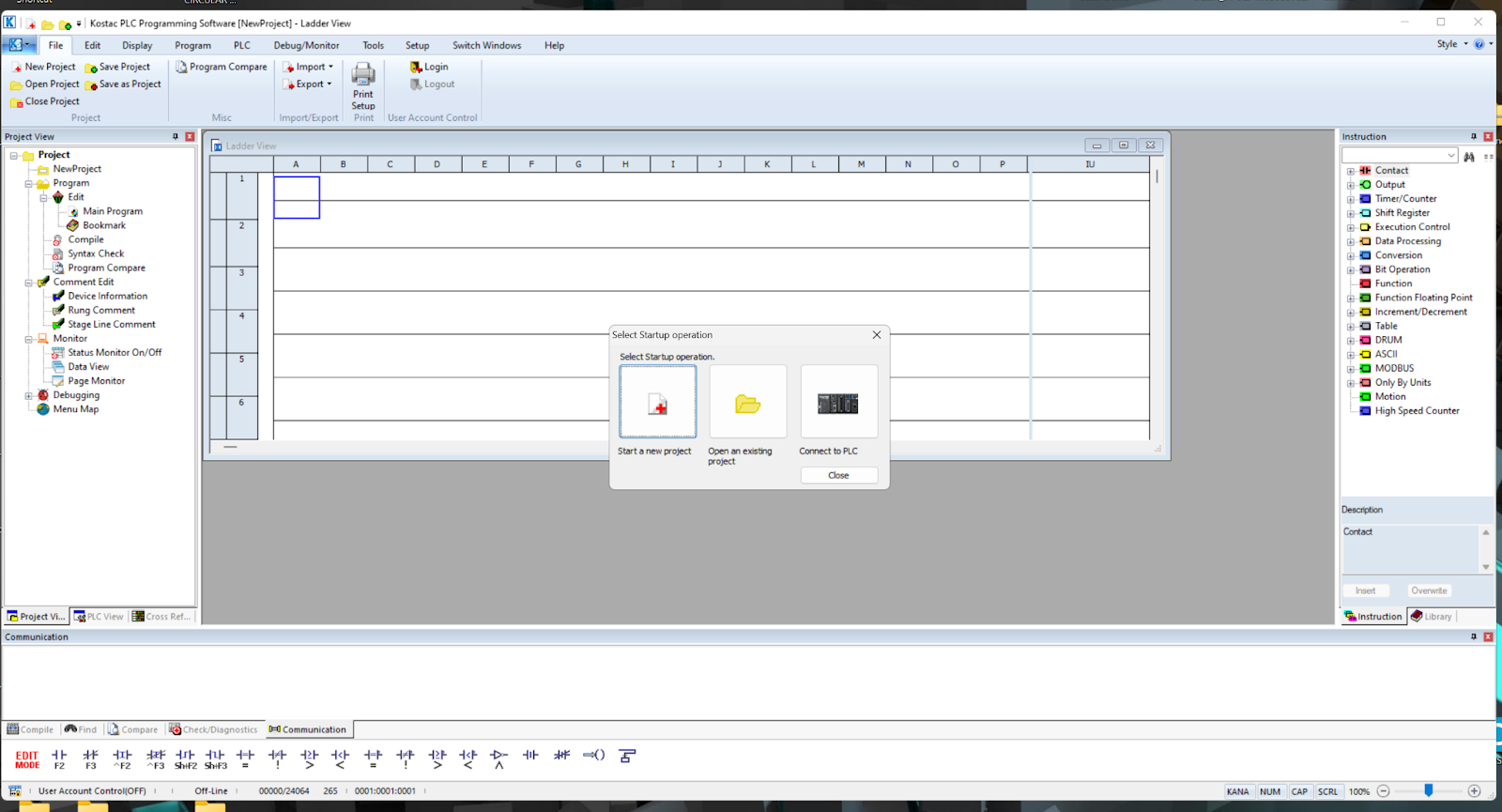Viewport: 1502px width, 812px height.
Task: Click the Insert button
Action: click(x=1365, y=590)
